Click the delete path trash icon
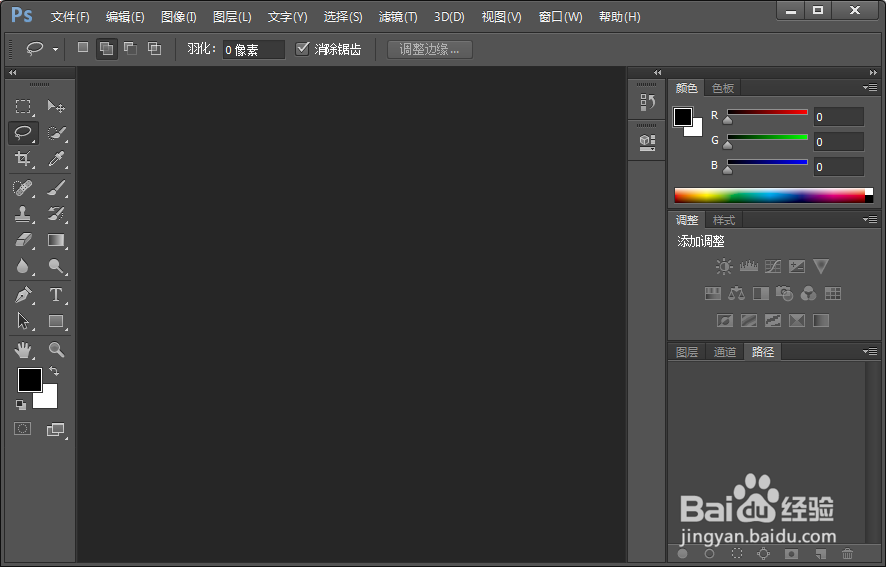This screenshot has width=886, height=567. tap(847, 554)
